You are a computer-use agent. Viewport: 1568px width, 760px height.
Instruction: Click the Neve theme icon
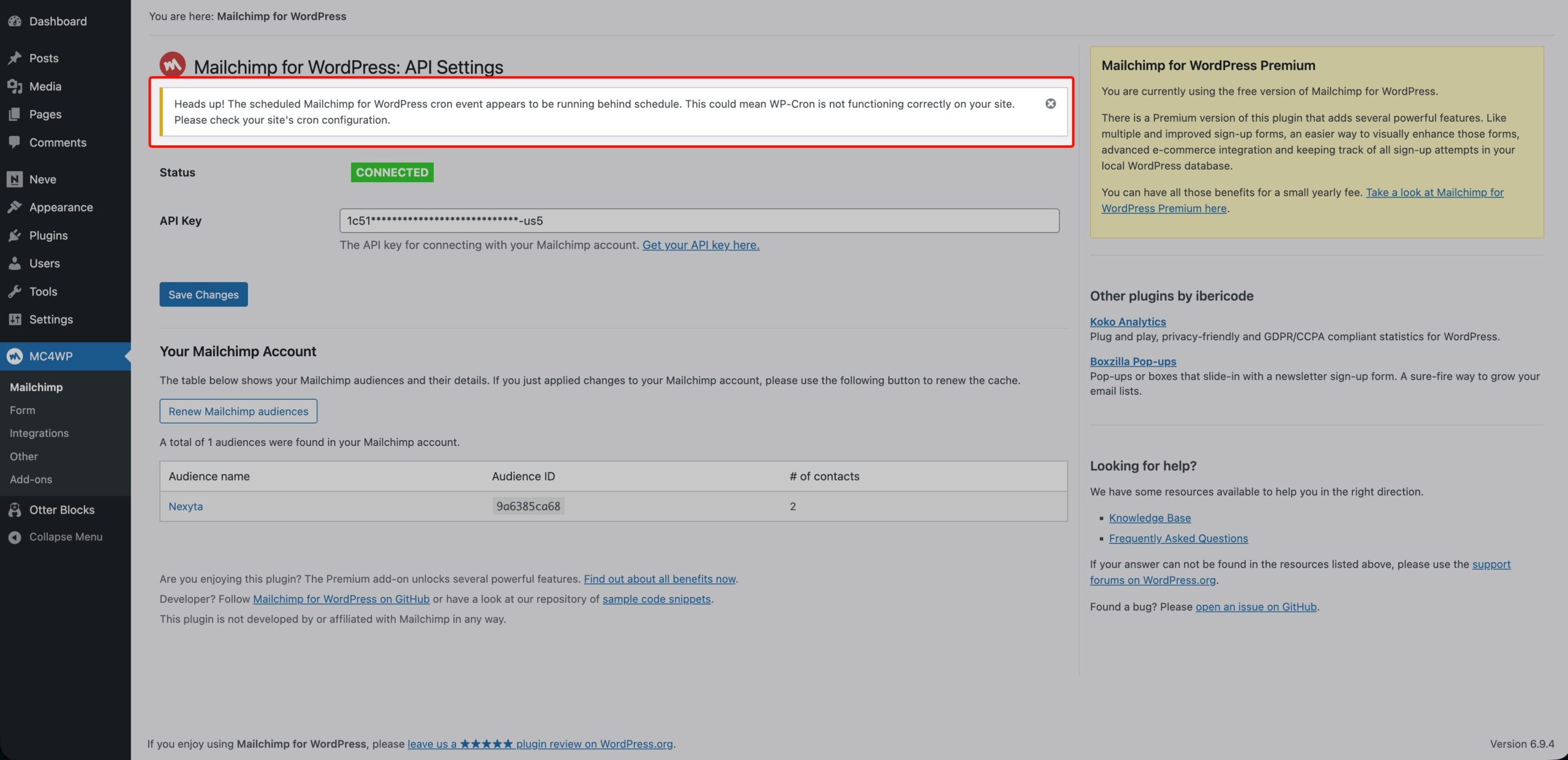(15, 180)
